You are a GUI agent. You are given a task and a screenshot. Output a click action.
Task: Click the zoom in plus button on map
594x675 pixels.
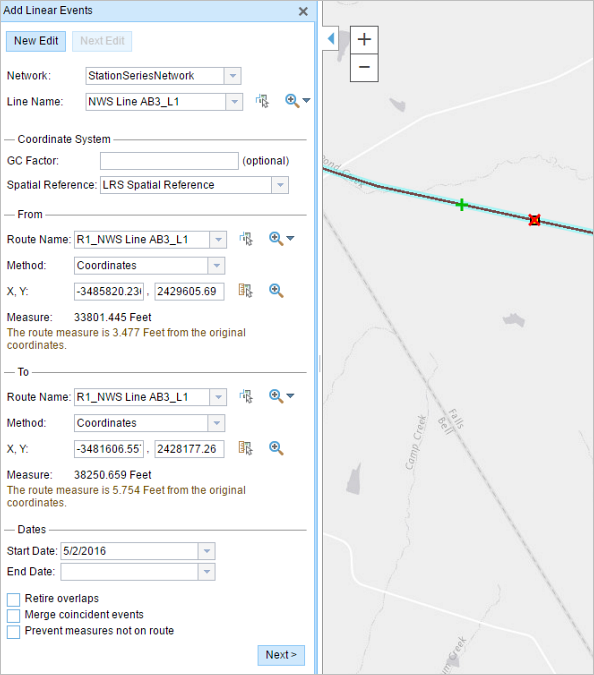[364, 40]
